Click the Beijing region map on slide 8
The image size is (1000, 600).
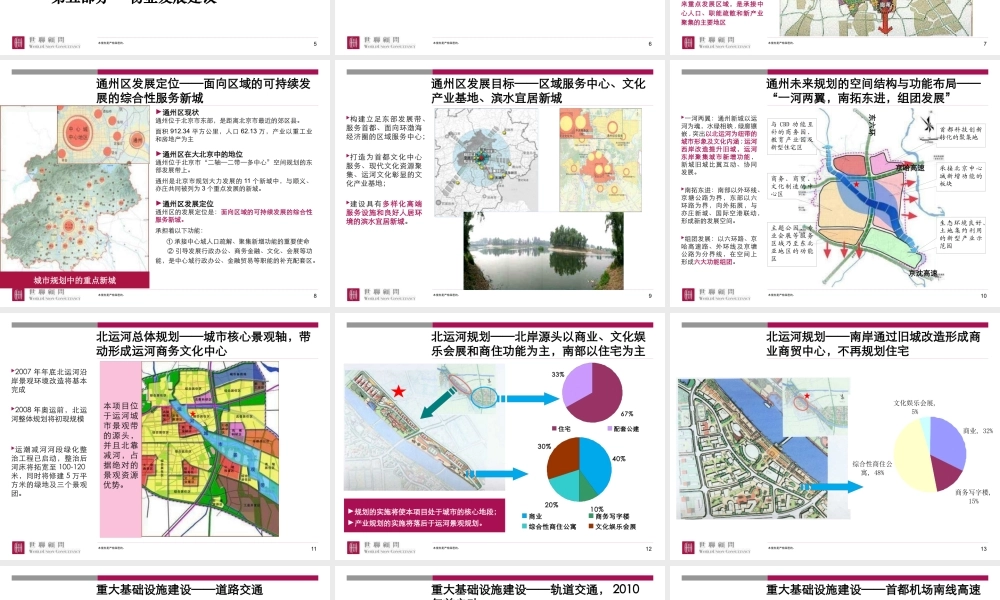click(x=75, y=189)
